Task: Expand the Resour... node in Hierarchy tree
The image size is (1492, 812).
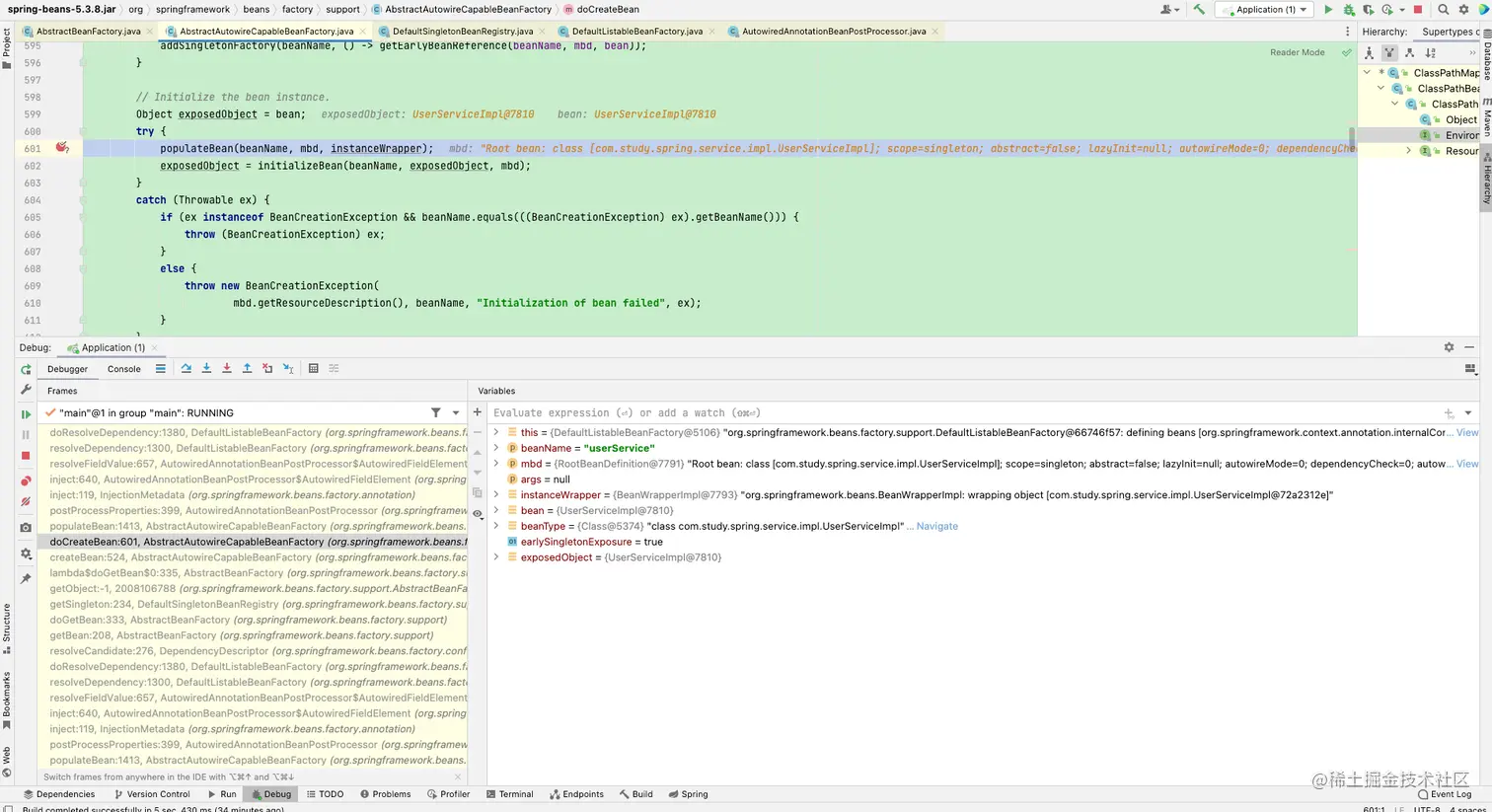Action: coord(1409,151)
